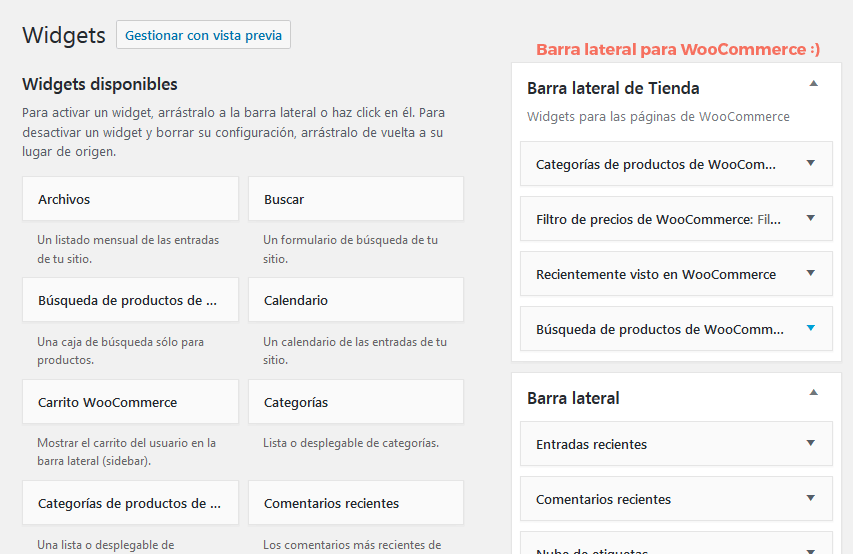Click the Barra lateral de Tienda heading
This screenshot has height=554, width=853.
click(613, 88)
